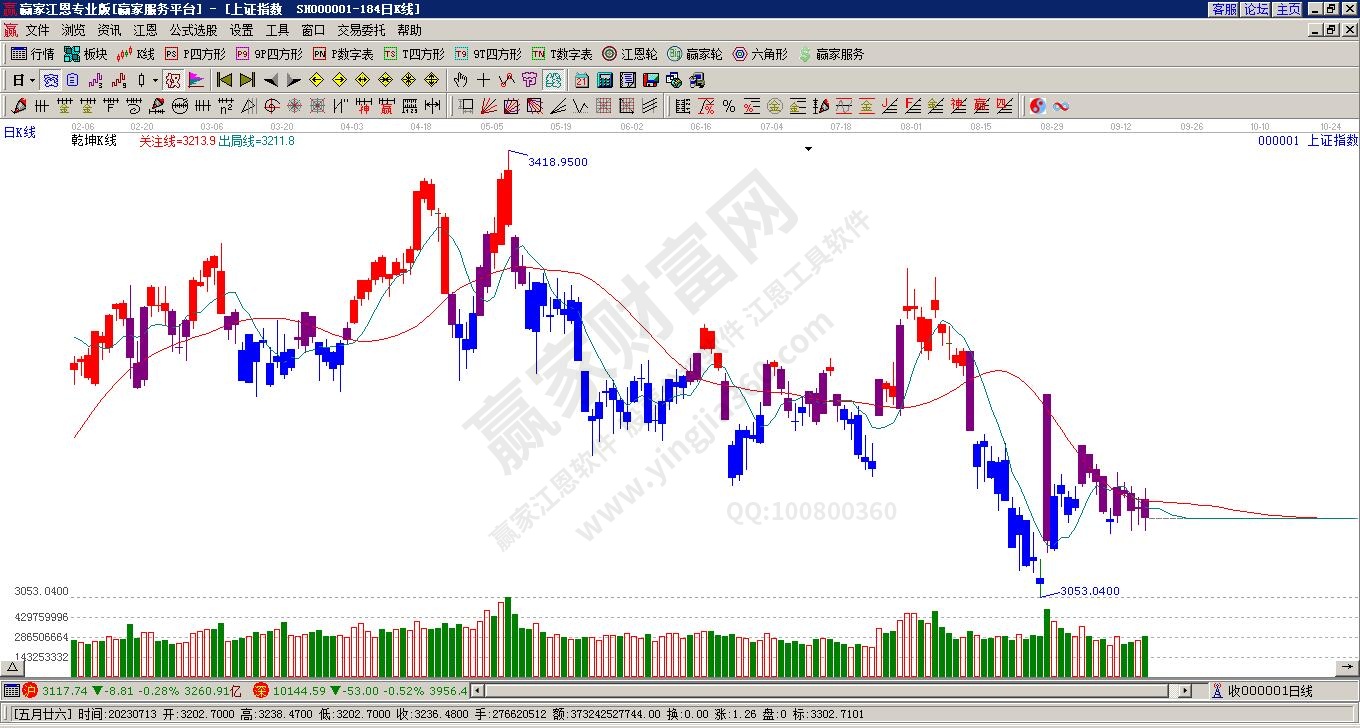Click the yin-yang taiji icon

click(1037, 106)
